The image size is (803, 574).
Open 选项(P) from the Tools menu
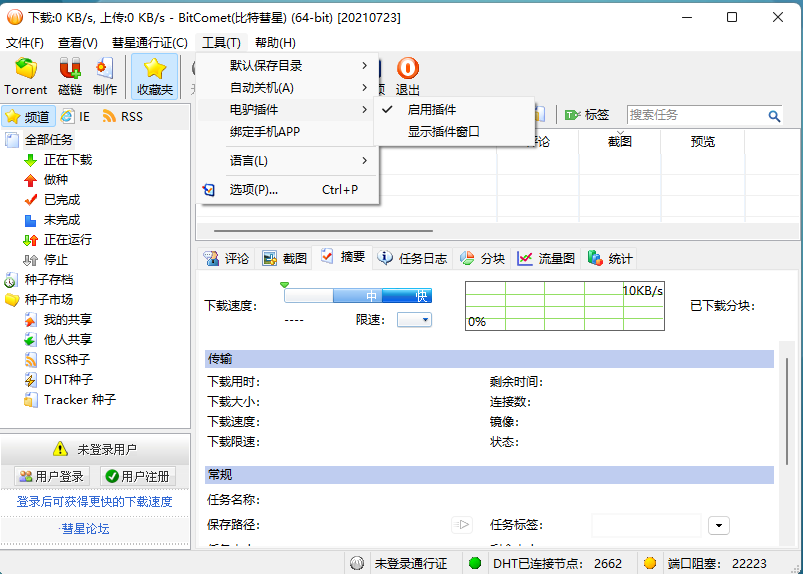pyautogui.click(x=254, y=189)
